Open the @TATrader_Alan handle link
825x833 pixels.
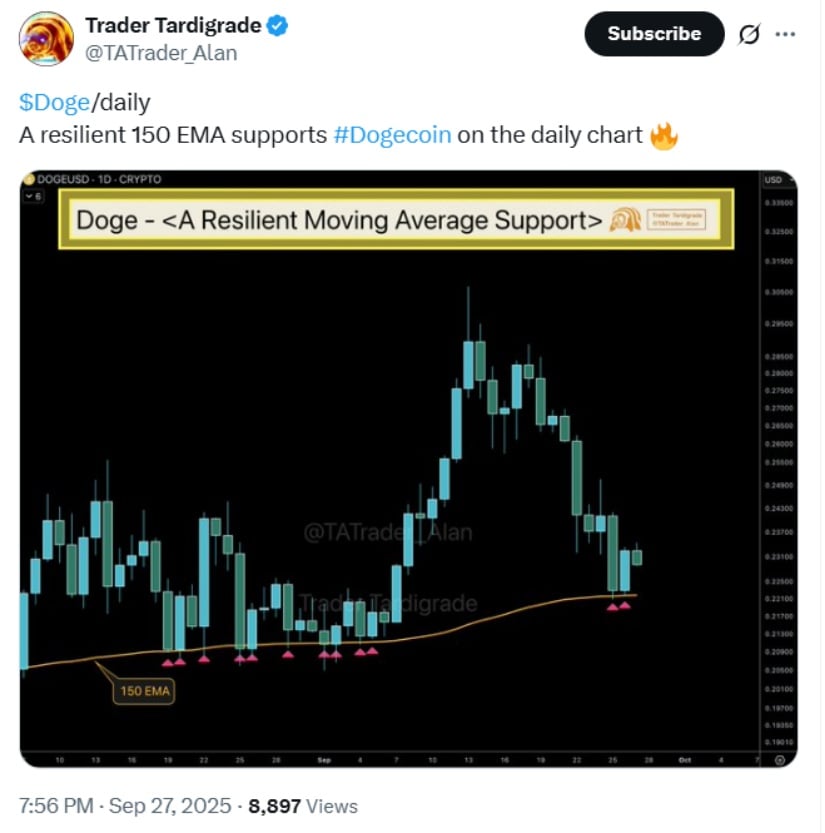click(161, 53)
